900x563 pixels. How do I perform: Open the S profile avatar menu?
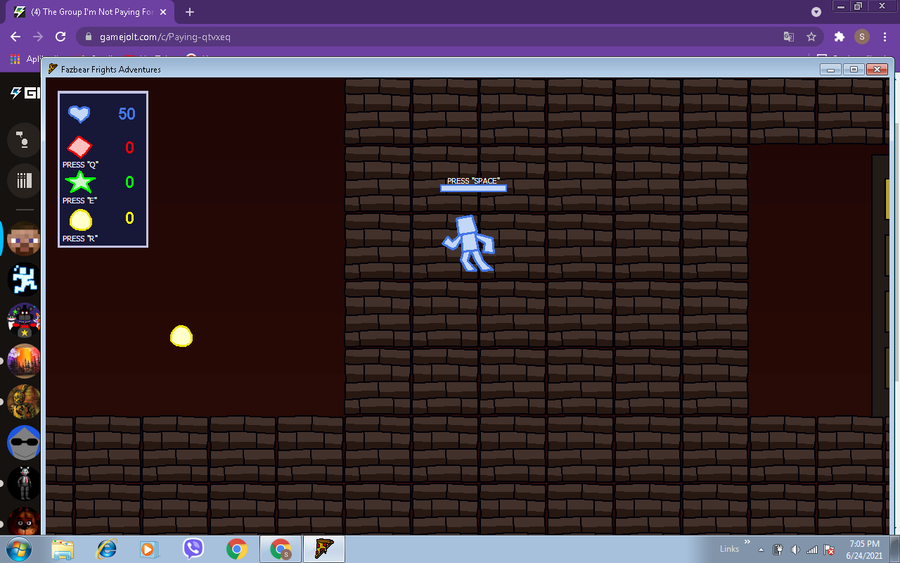coord(862,37)
